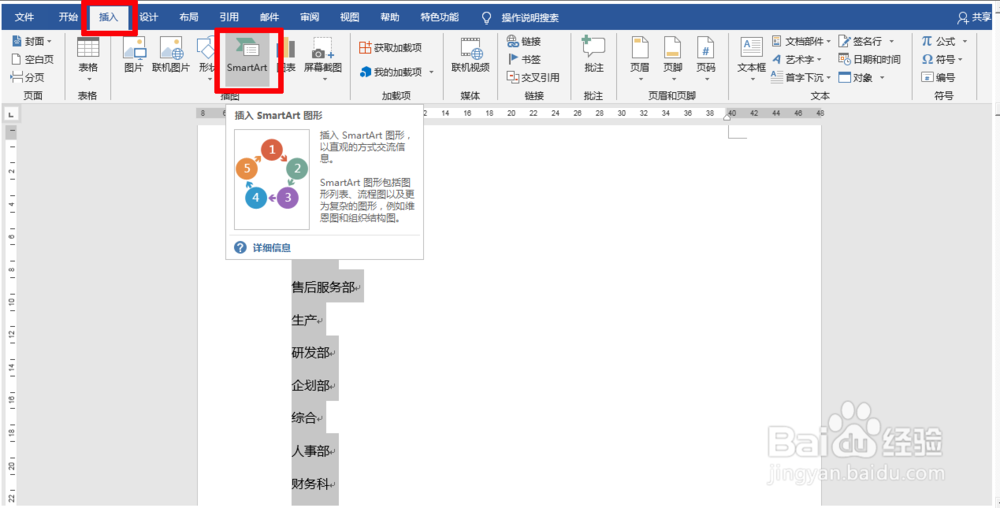Open the 我的加载项 dropdown
The image size is (1000, 508).
(x=396, y=72)
